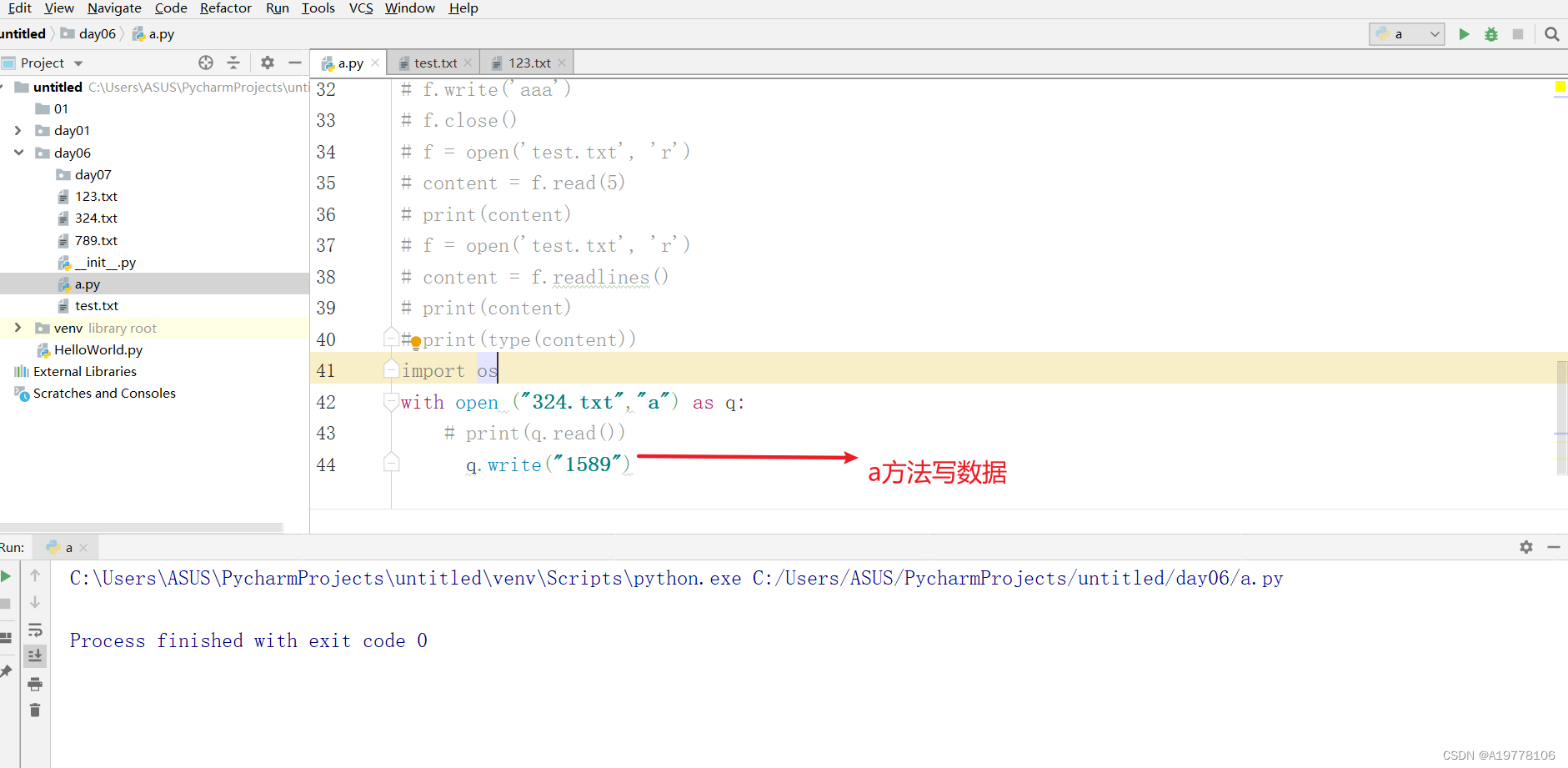
Task: Switch to the test.txt editor tab
Action: point(432,63)
